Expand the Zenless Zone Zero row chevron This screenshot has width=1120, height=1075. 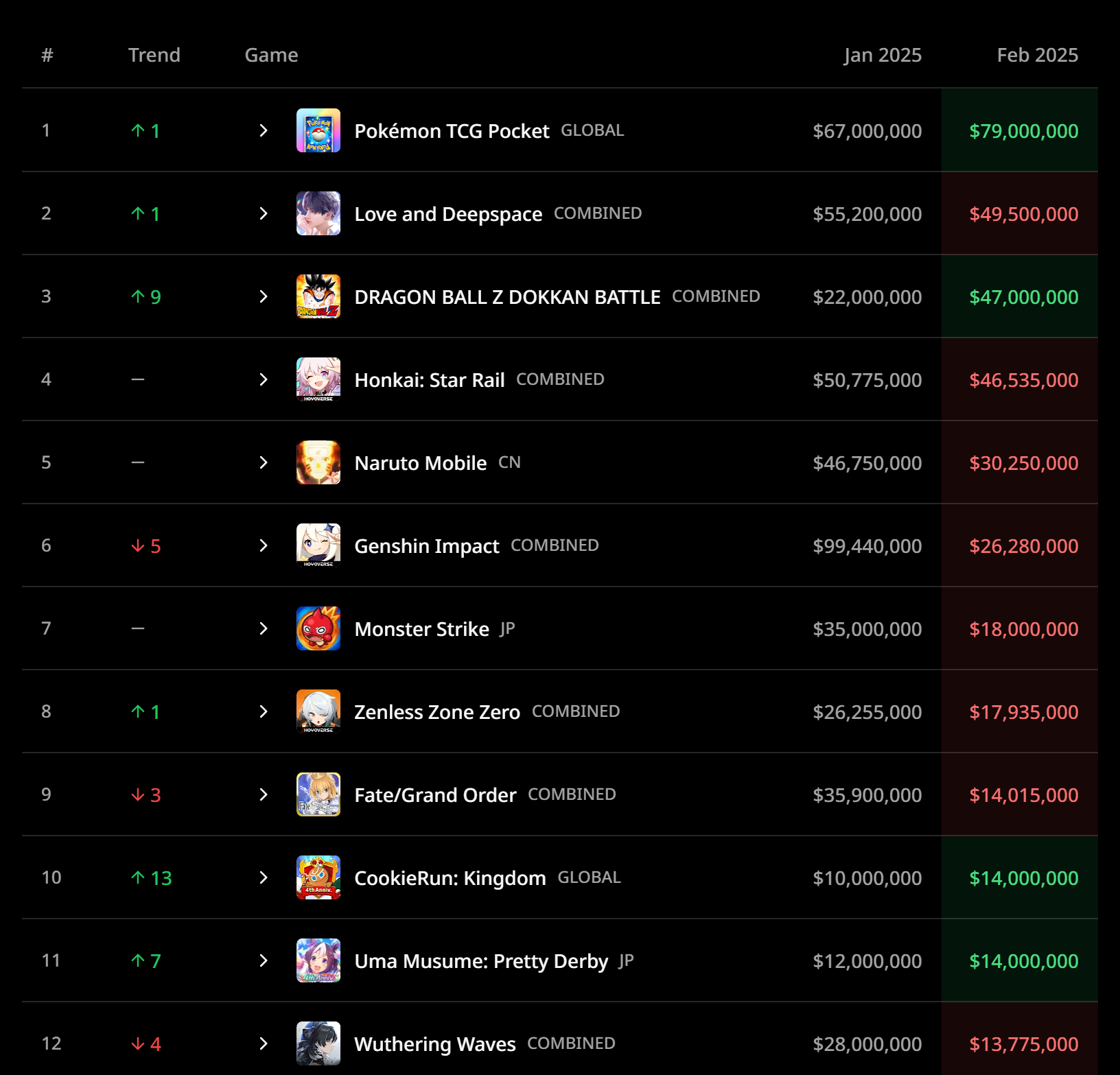[264, 711]
